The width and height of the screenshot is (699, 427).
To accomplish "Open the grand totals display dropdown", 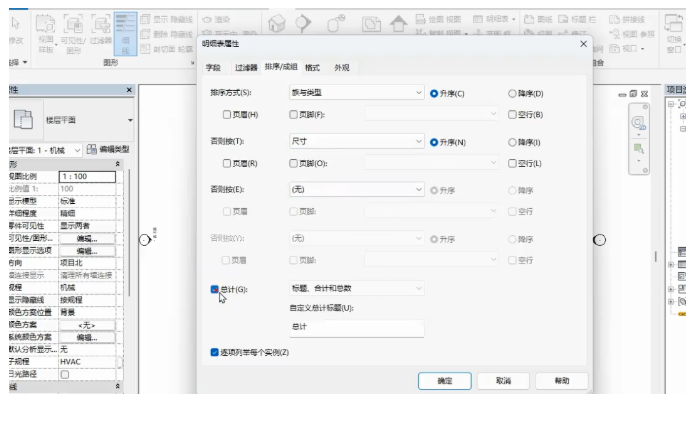I will (x=356, y=289).
